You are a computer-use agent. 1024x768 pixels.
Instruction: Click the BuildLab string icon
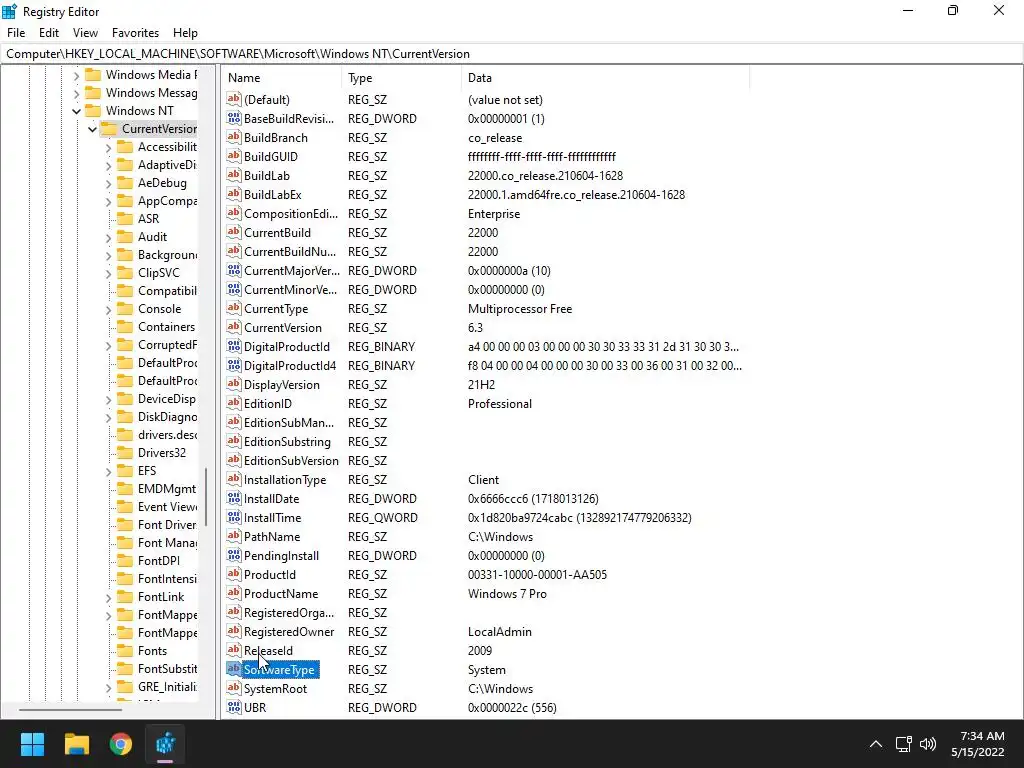pos(234,175)
